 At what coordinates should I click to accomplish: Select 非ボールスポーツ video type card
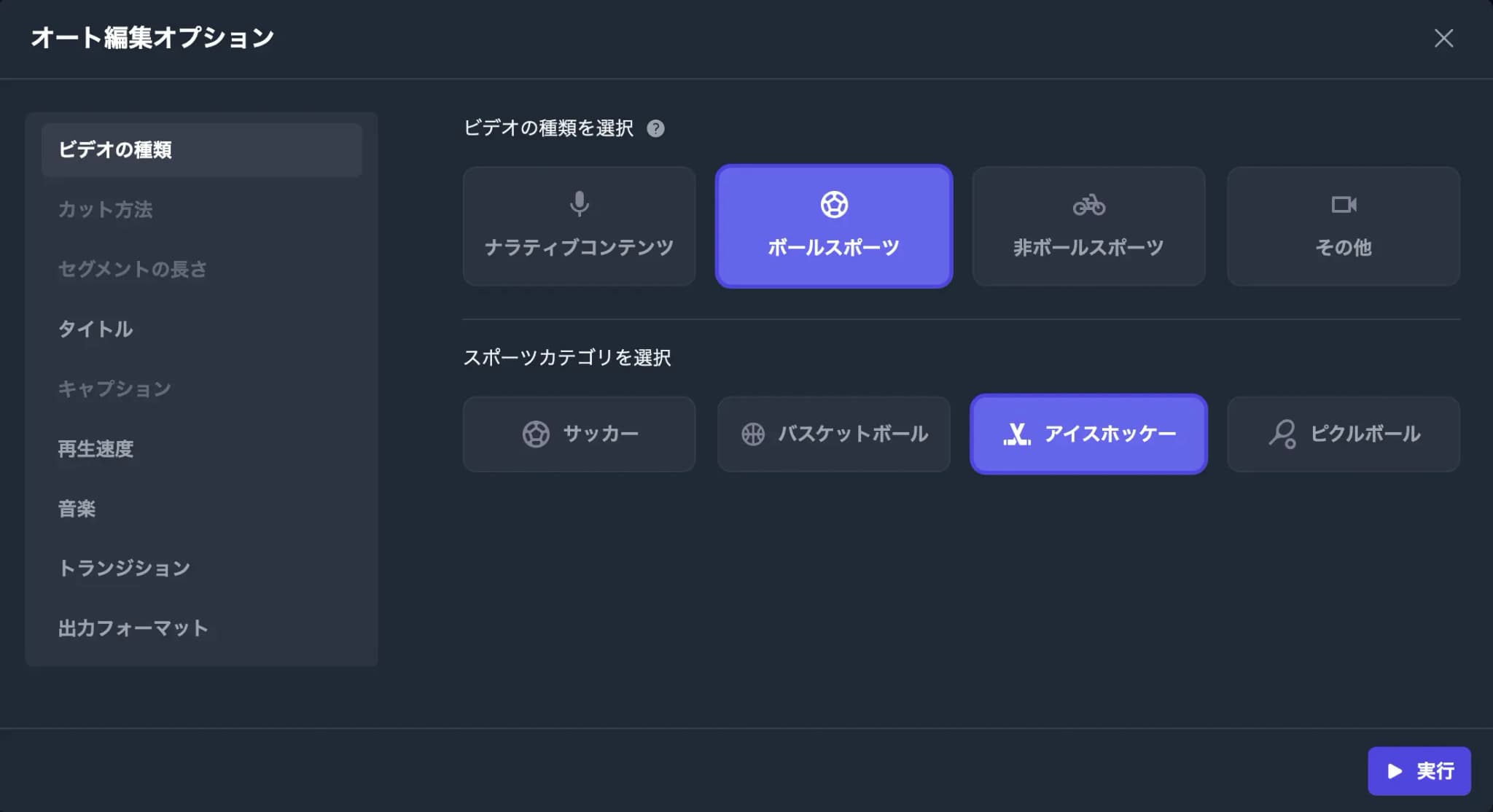click(1088, 226)
